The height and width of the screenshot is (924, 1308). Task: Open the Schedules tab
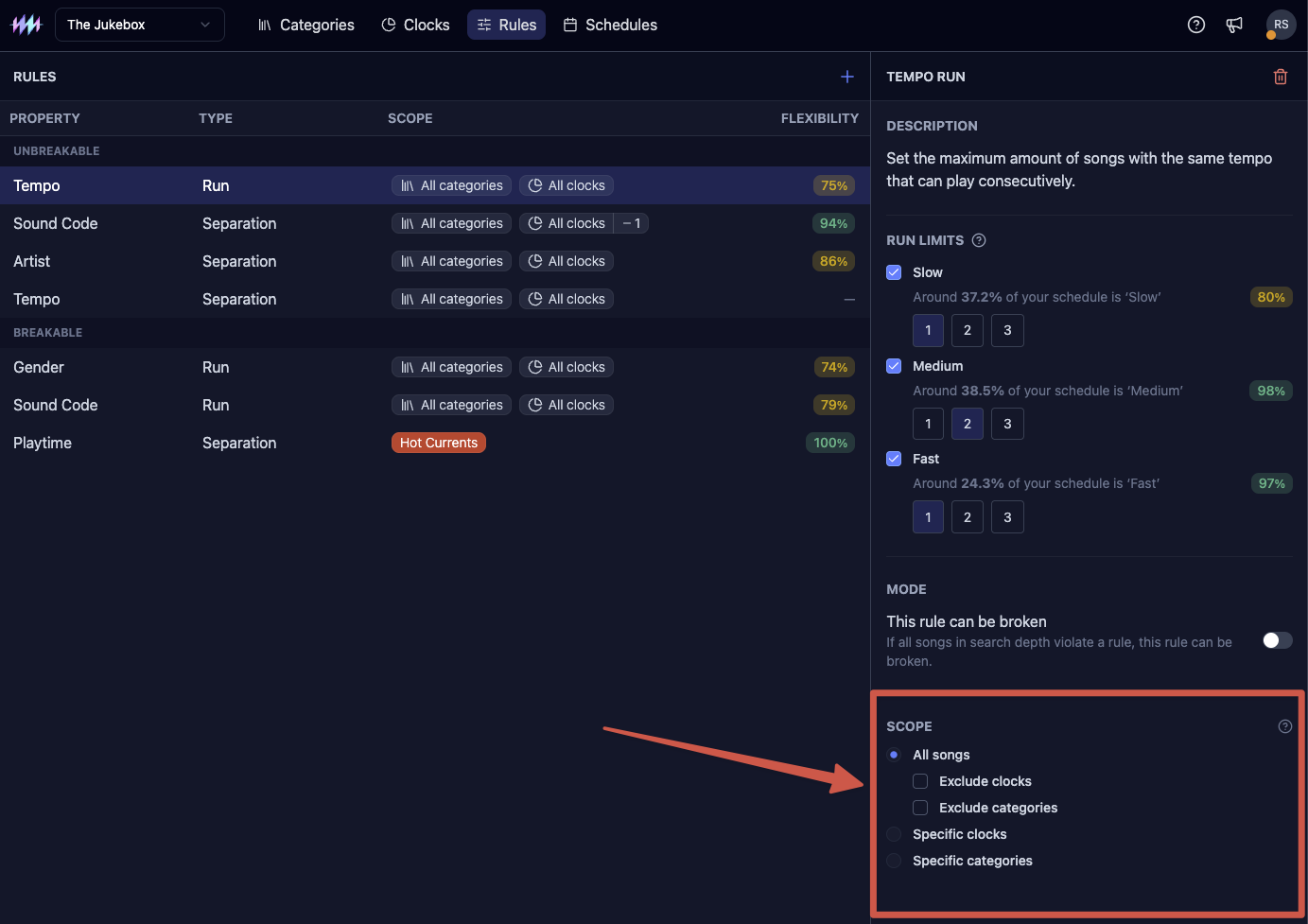pos(610,25)
